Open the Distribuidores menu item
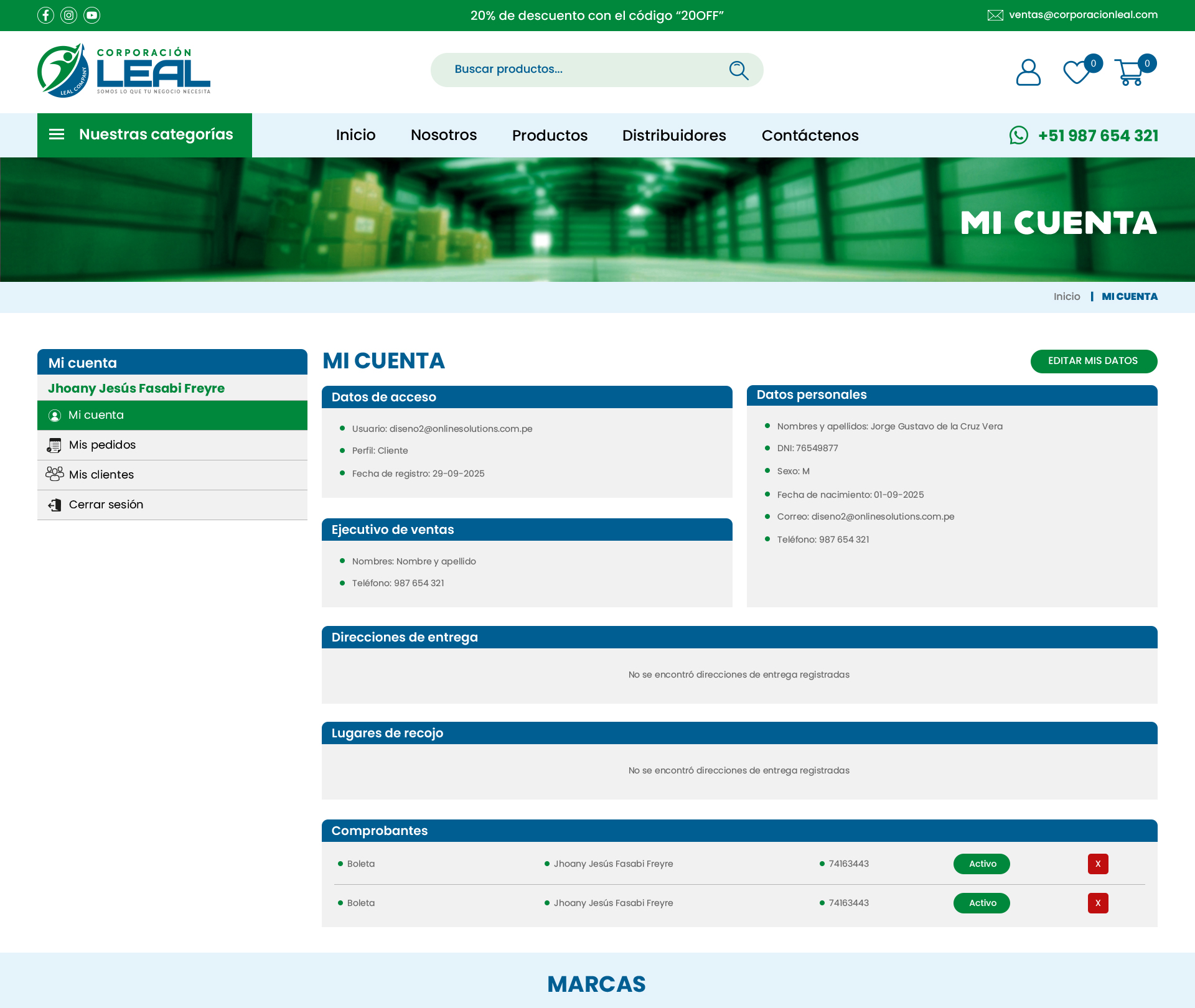Viewport: 1195px width, 1008px height. coord(674,135)
